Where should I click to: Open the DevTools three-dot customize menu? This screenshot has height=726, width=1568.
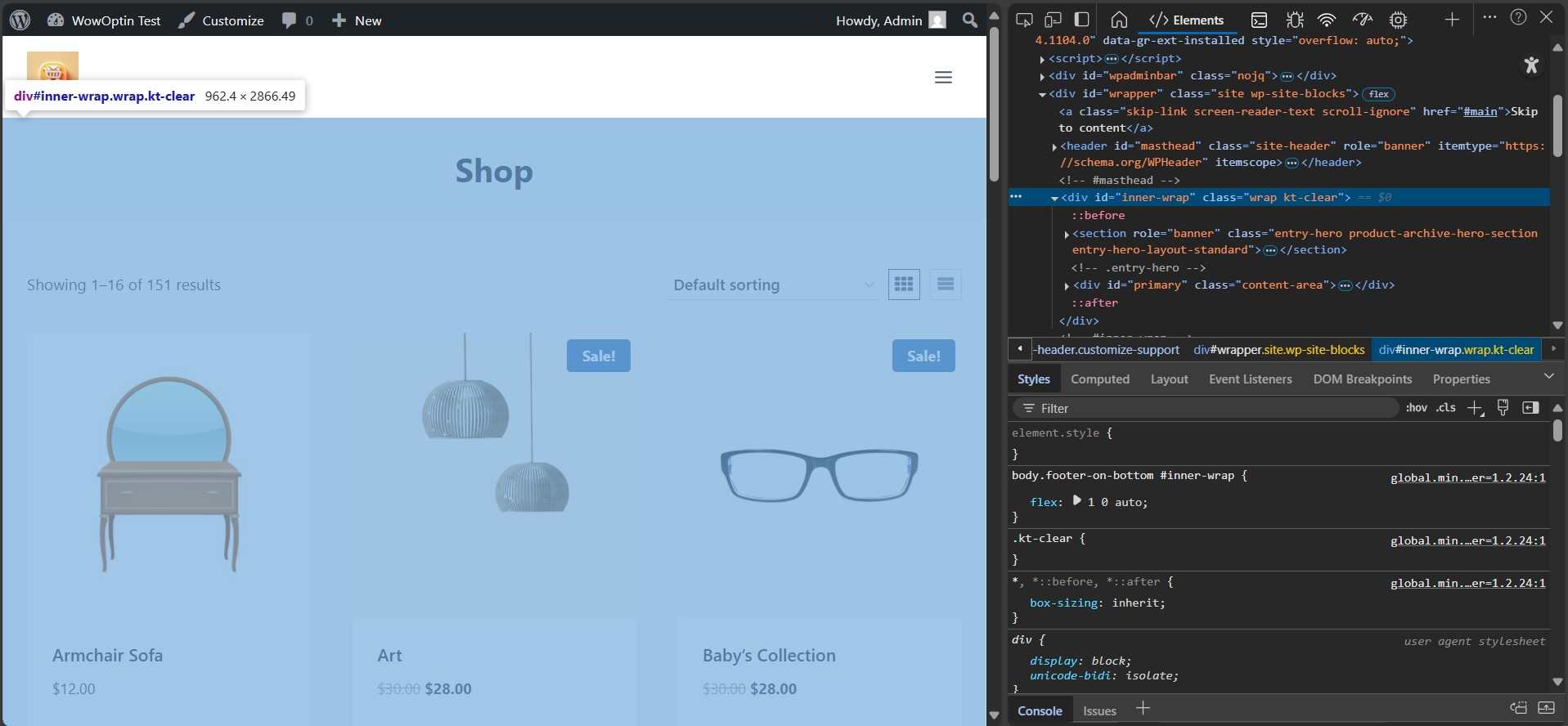(1489, 17)
